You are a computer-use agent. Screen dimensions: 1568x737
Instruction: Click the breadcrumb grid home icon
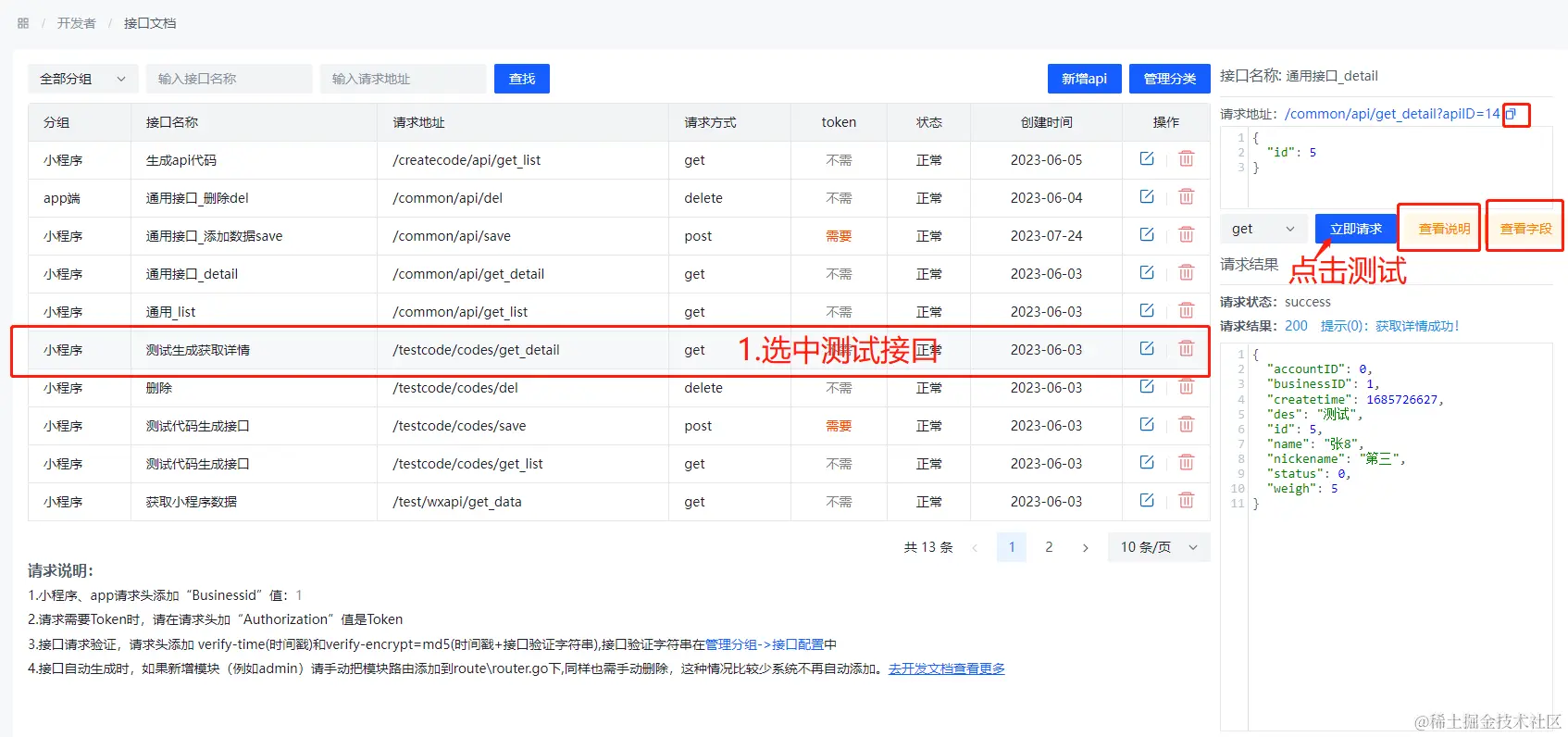(x=23, y=23)
